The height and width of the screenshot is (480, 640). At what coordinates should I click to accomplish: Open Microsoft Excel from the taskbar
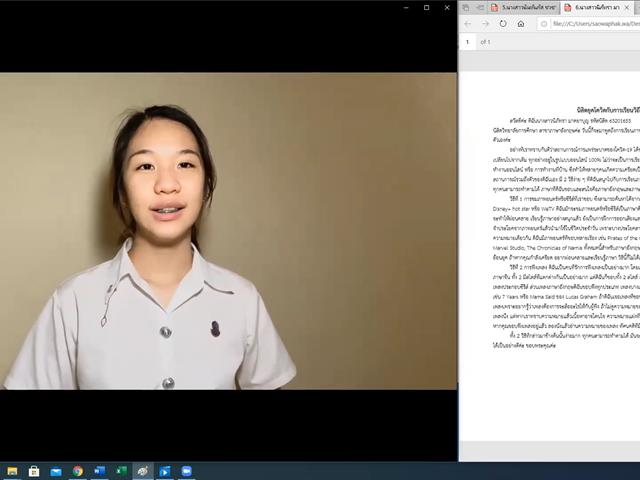point(121,471)
